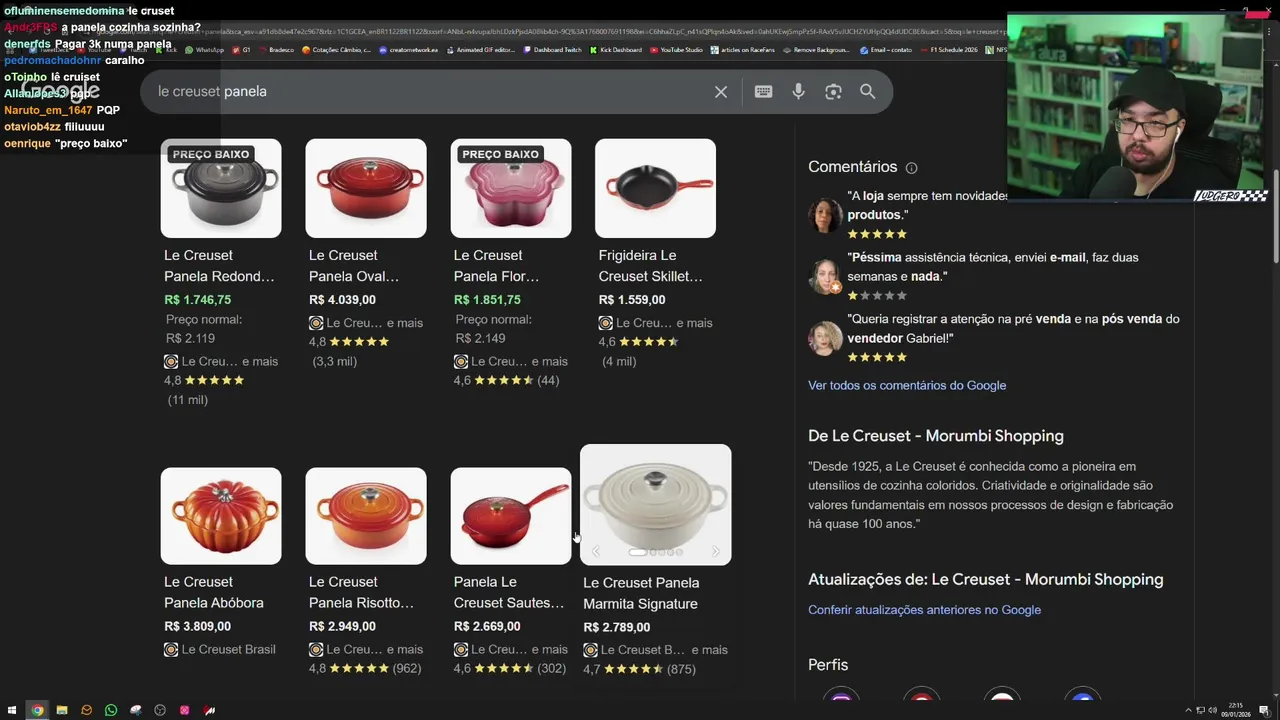
Task: Open Le Creuset Panela Oval product title
Action: (354, 266)
